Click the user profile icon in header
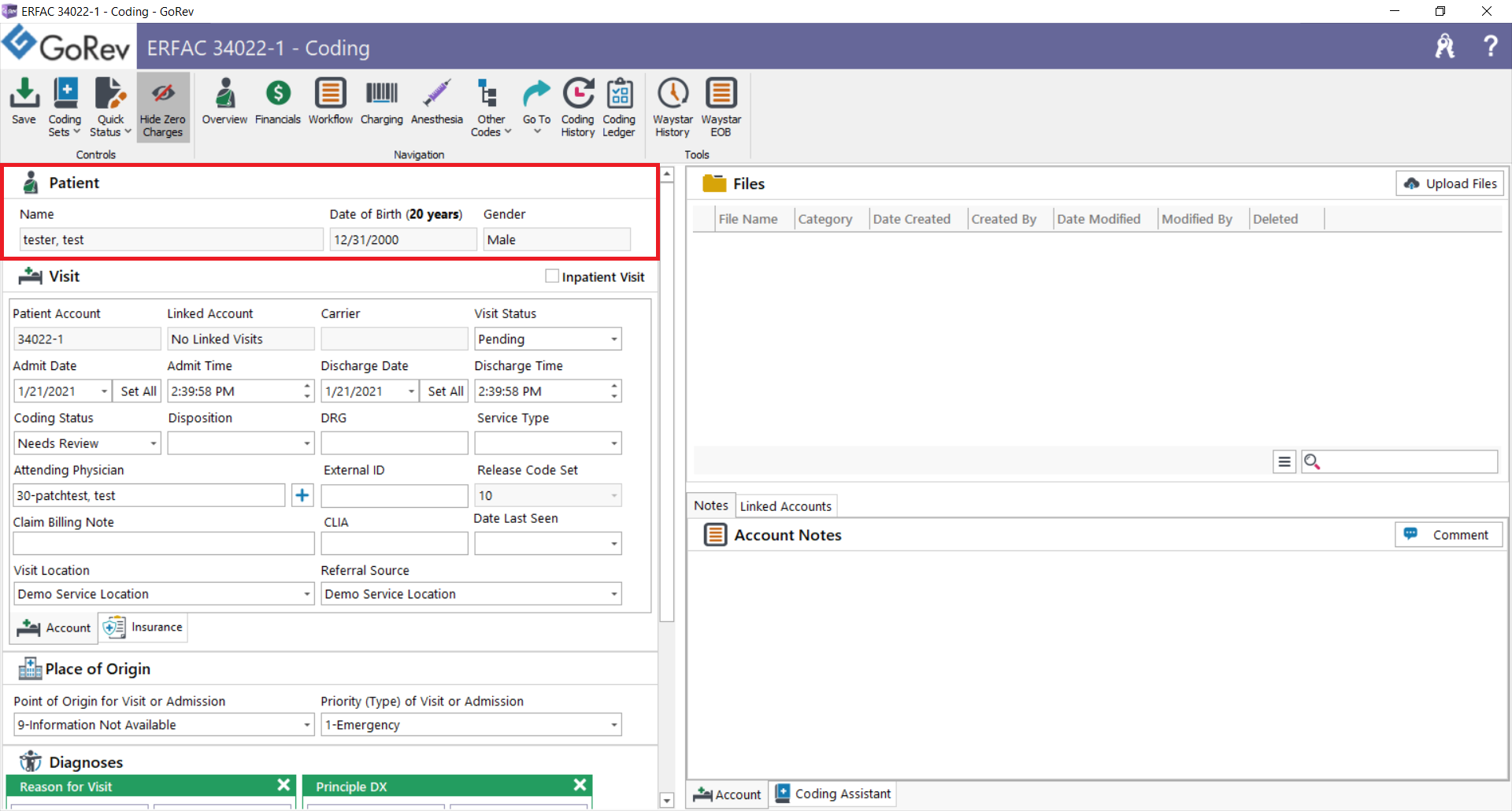The image size is (1512, 811). tap(1445, 46)
